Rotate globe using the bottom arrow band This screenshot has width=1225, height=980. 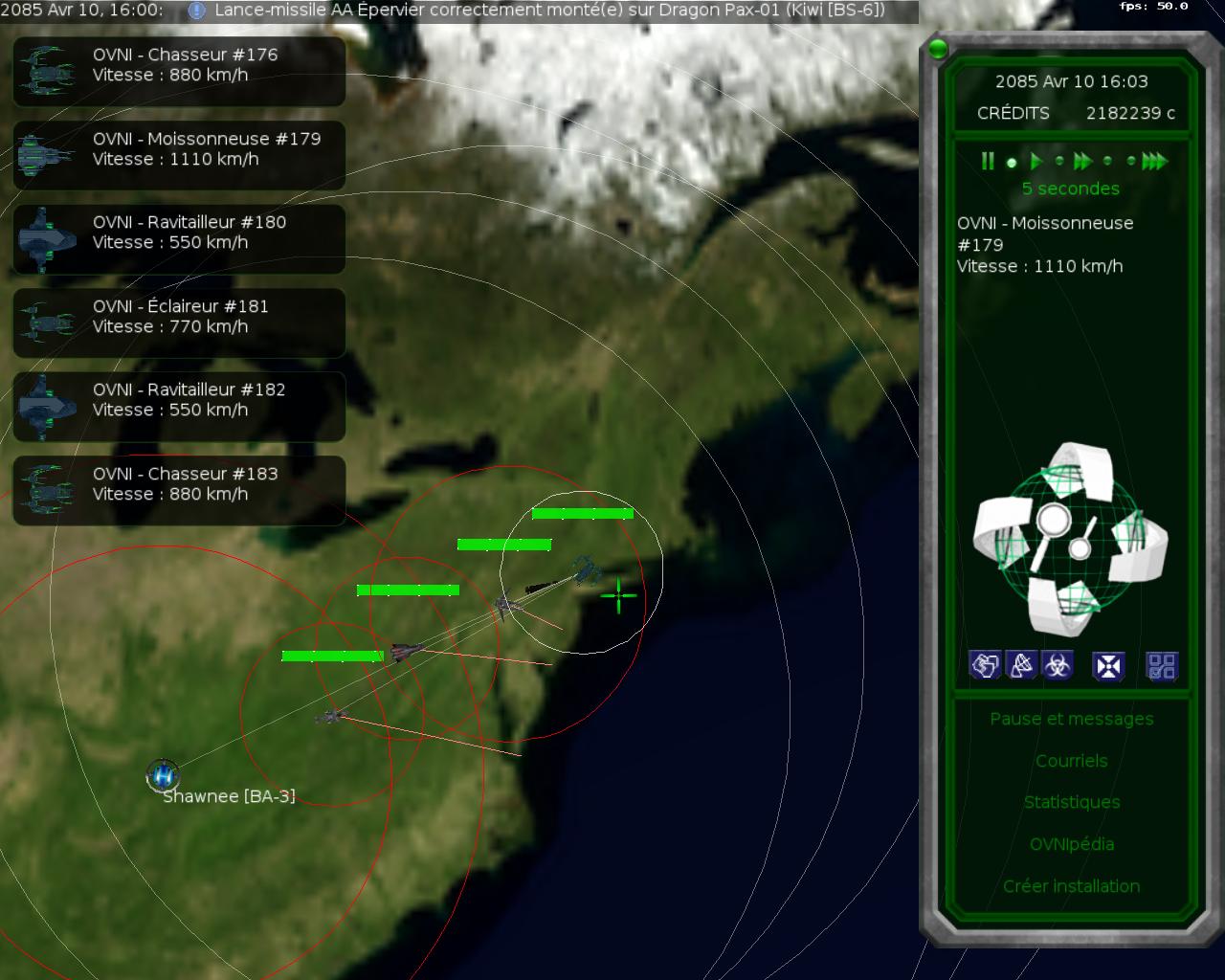1062,607
